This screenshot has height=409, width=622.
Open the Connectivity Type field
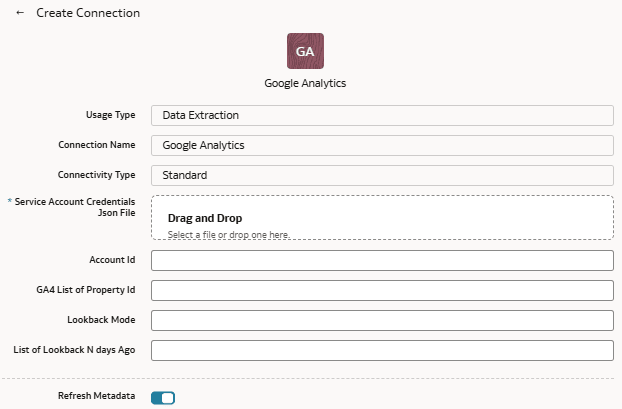click(382, 175)
